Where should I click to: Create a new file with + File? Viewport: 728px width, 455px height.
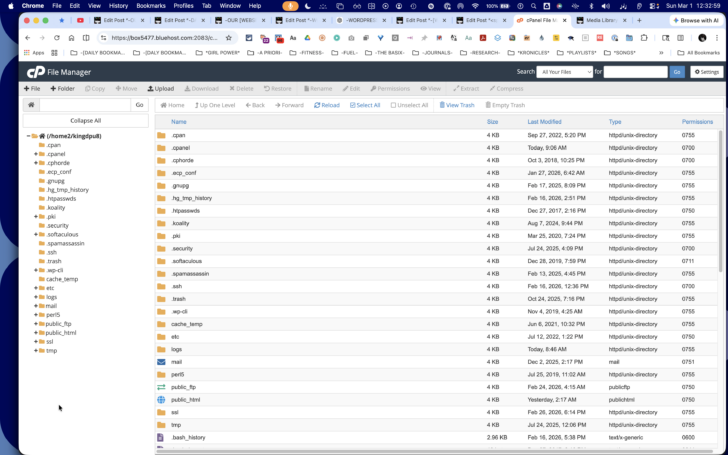click(x=32, y=89)
